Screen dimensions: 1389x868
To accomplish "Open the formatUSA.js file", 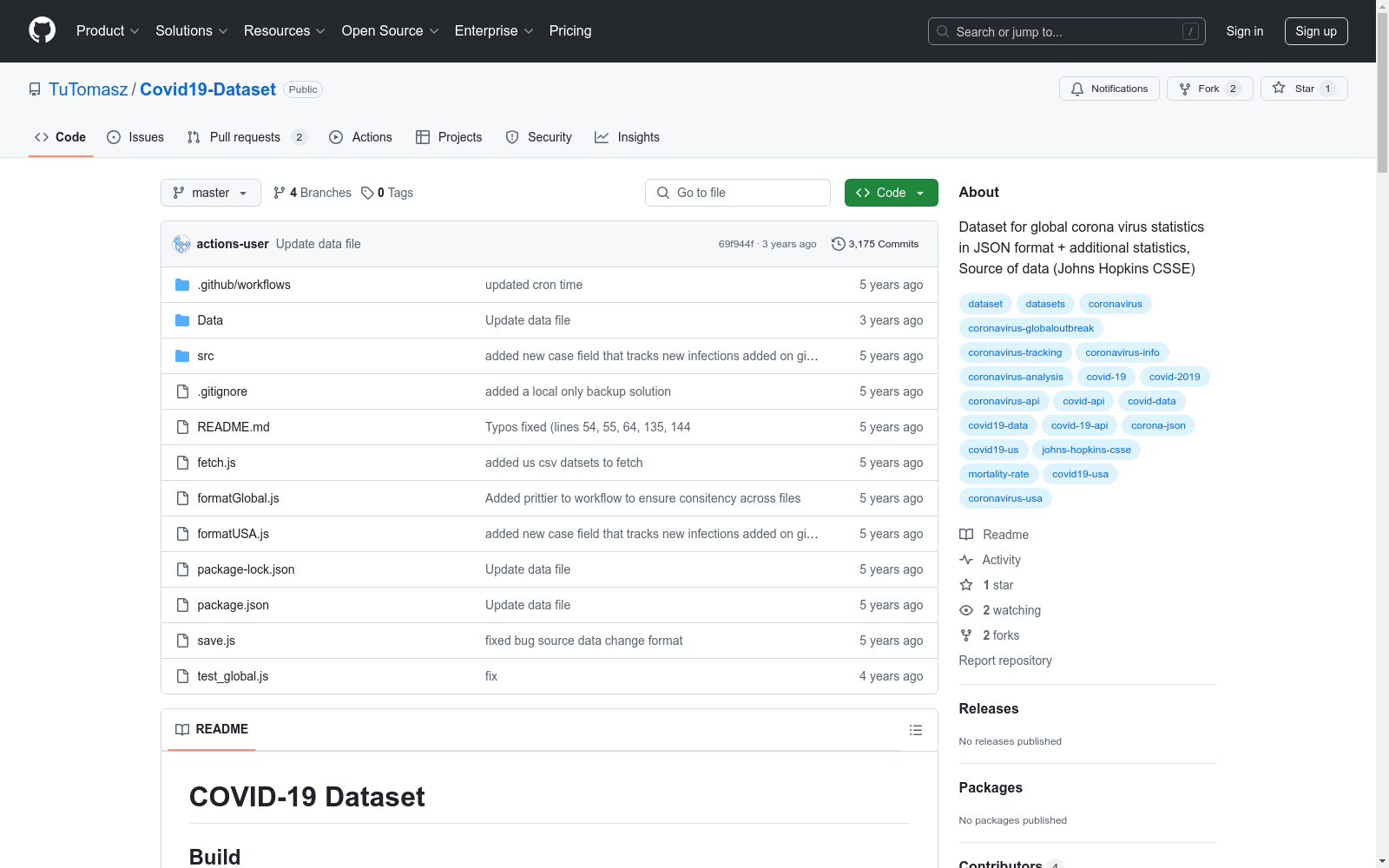I will pyautogui.click(x=233, y=534).
